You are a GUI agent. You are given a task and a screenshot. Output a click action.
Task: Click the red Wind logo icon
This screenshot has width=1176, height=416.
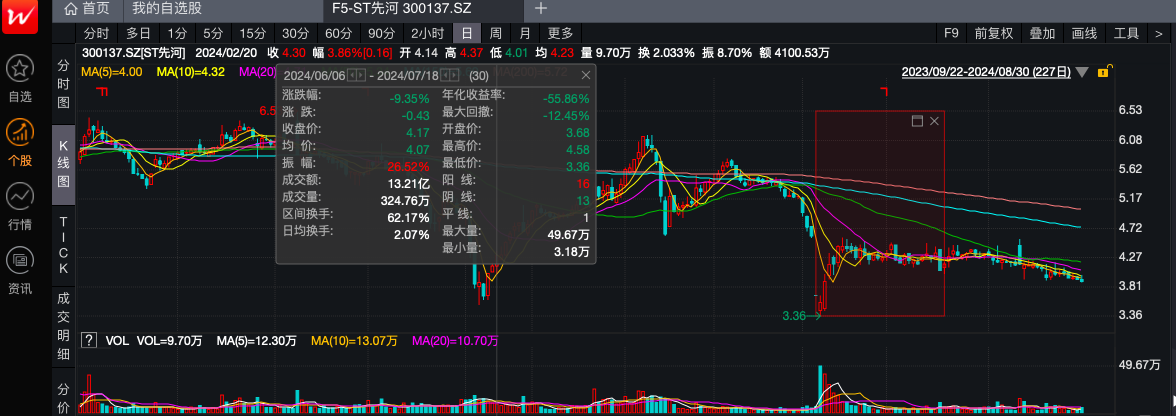click(20, 16)
